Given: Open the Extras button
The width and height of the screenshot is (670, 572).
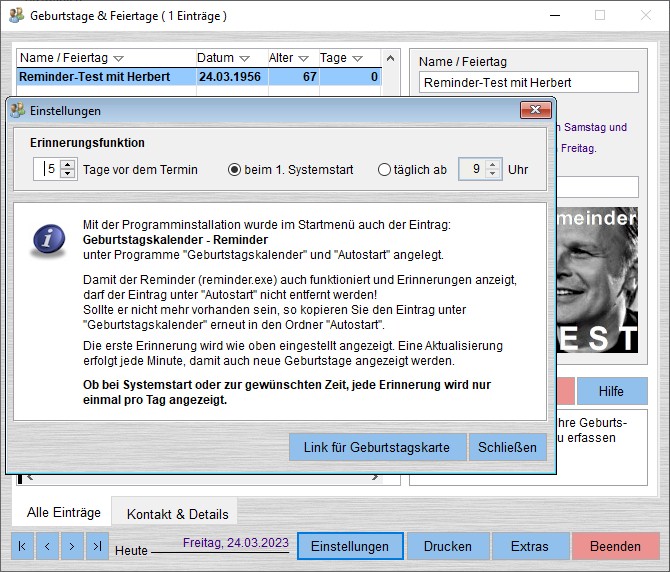Looking at the screenshot, I should [x=530, y=546].
